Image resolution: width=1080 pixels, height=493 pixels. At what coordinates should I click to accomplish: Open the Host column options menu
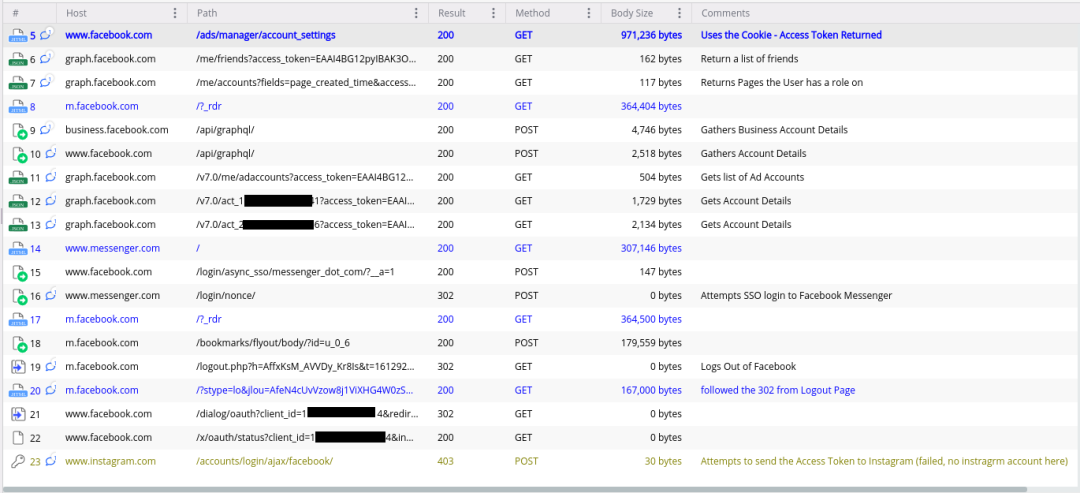[x=175, y=13]
